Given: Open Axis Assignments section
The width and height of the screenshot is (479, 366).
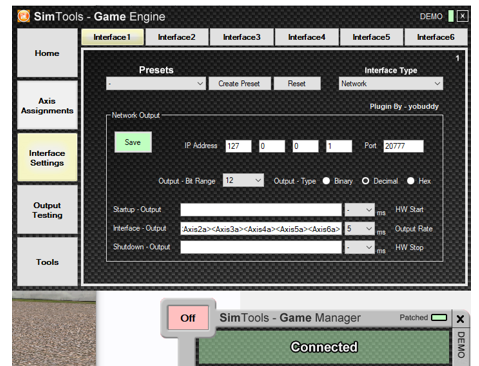Looking at the screenshot, I should [47, 105].
